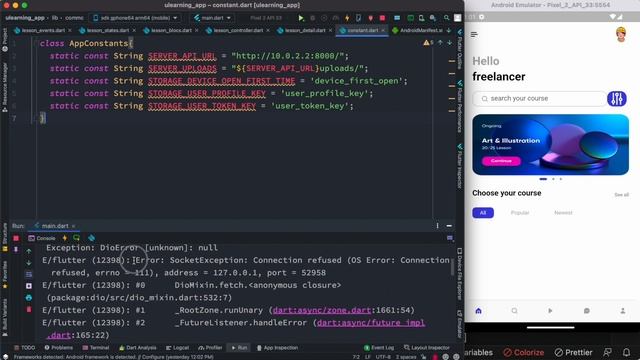The width and height of the screenshot is (640, 360).
Task: Switch to lesson_detail.dart tab
Action: [304, 31]
